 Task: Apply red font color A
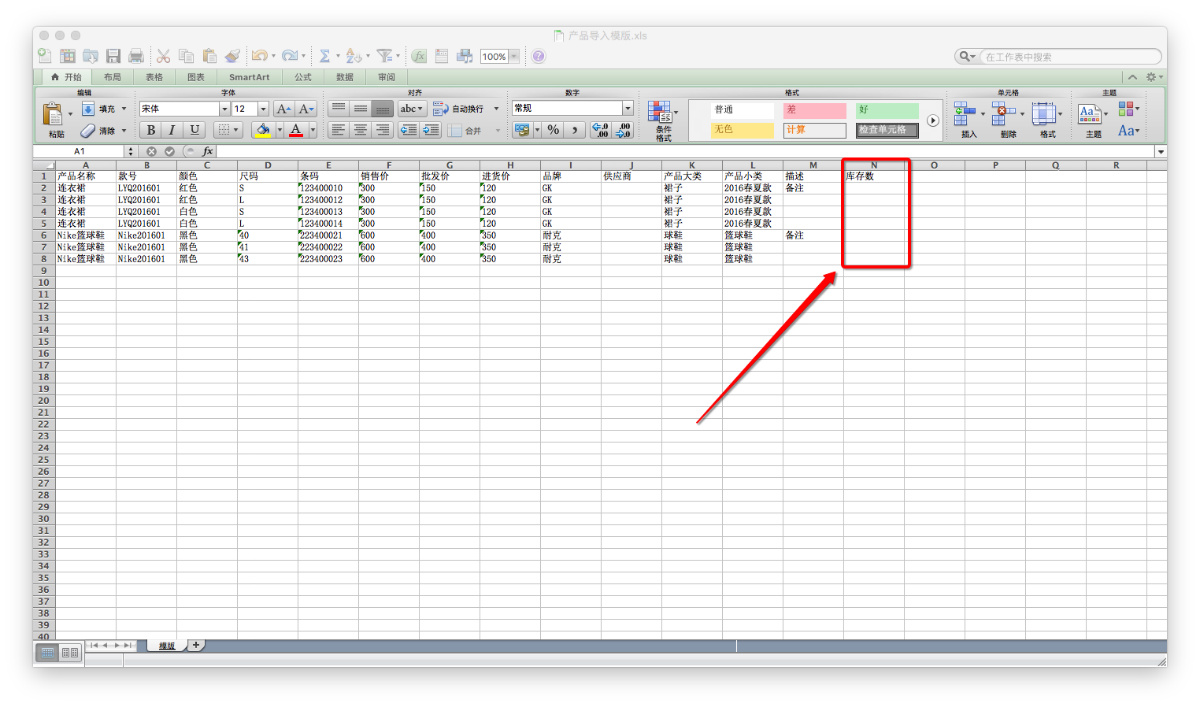(x=296, y=130)
